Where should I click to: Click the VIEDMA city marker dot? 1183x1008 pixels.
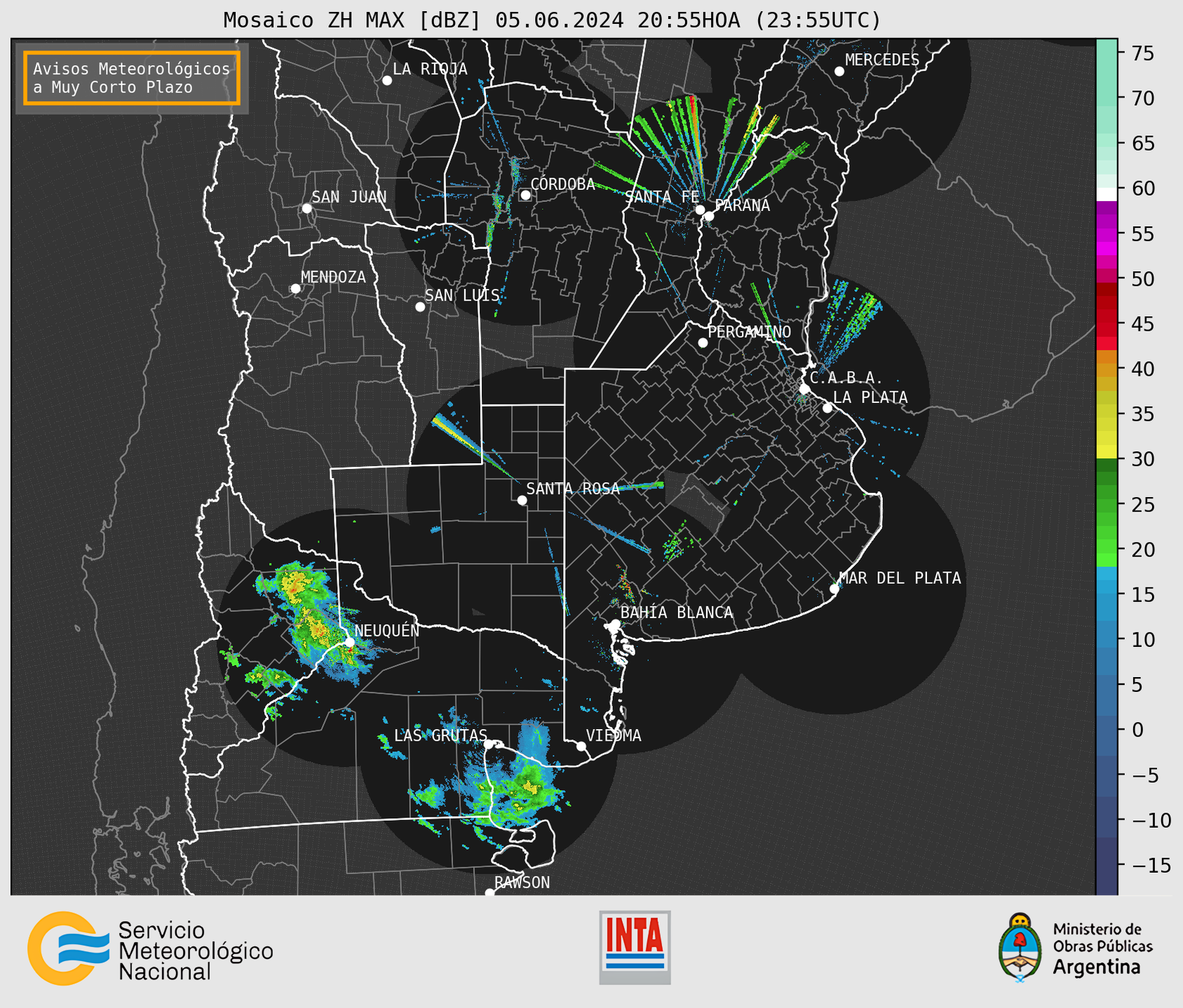581,747
